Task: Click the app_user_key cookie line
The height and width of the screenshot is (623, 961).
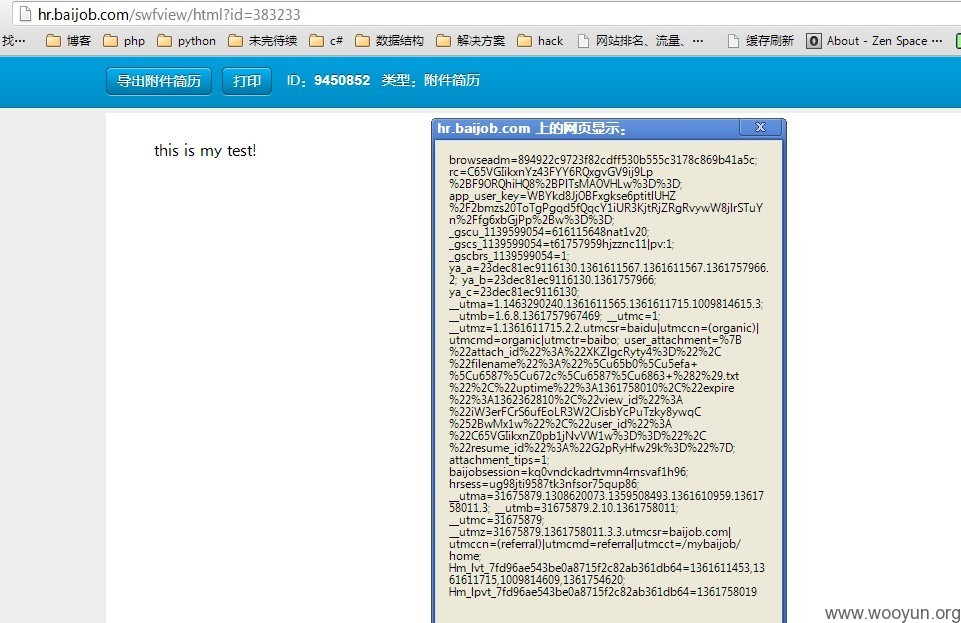Action: [x=562, y=196]
